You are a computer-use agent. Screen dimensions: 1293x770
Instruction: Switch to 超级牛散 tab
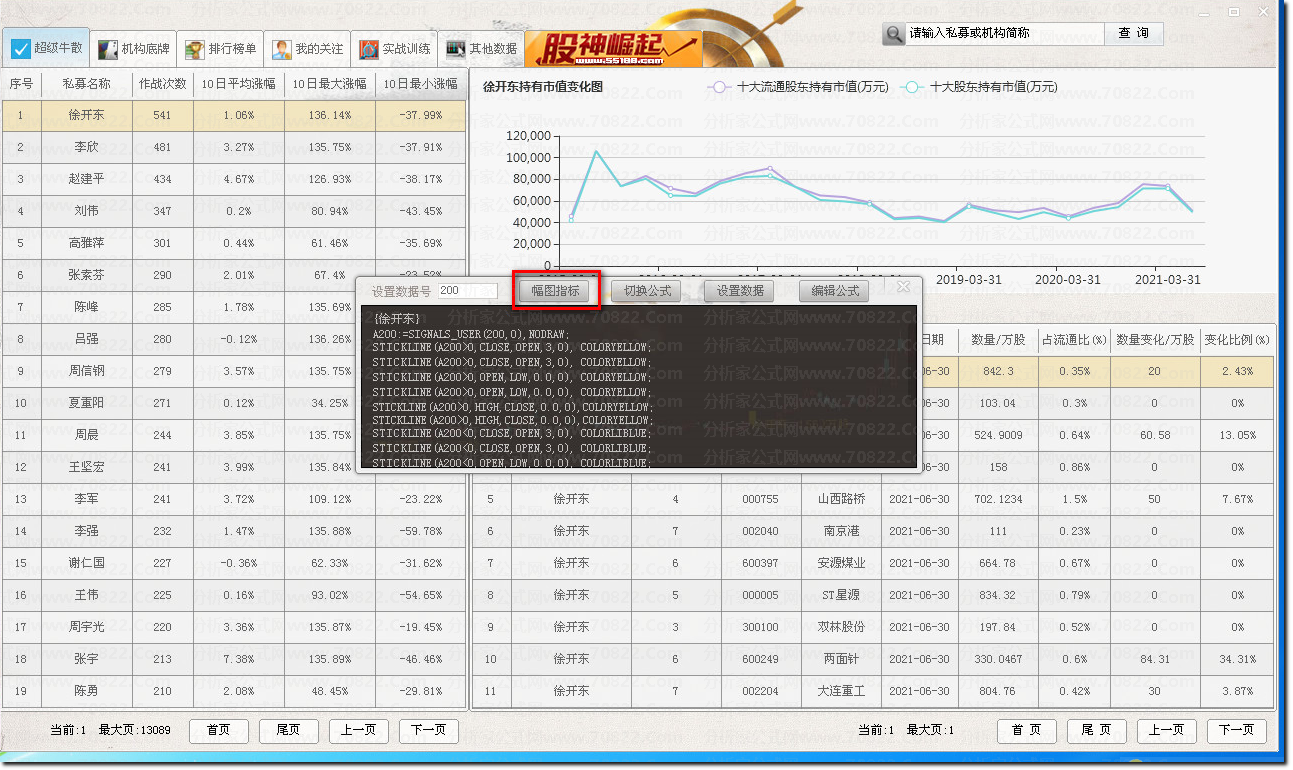[48, 48]
